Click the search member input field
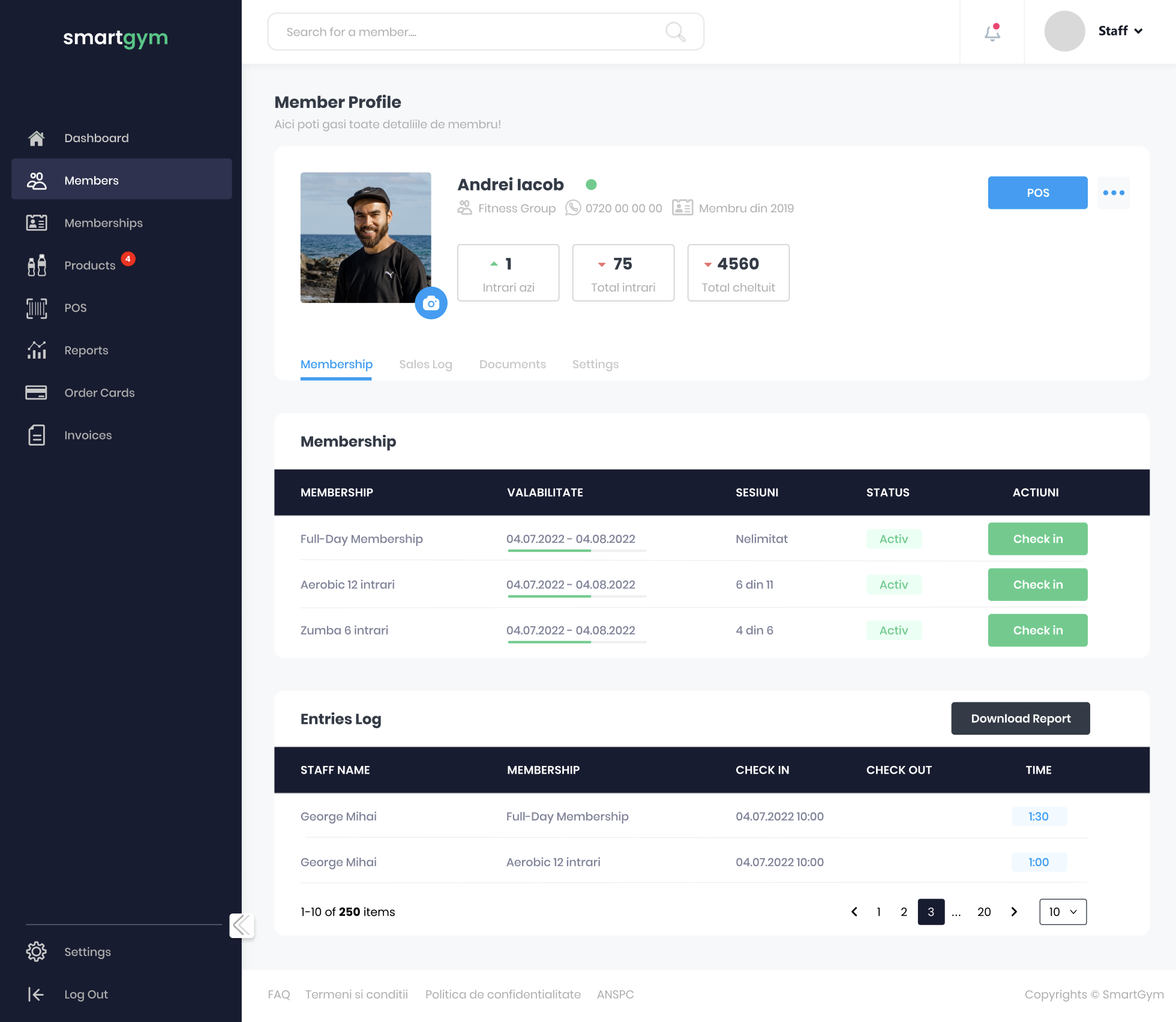The height and width of the screenshot is (1022, 1176). 485,31
